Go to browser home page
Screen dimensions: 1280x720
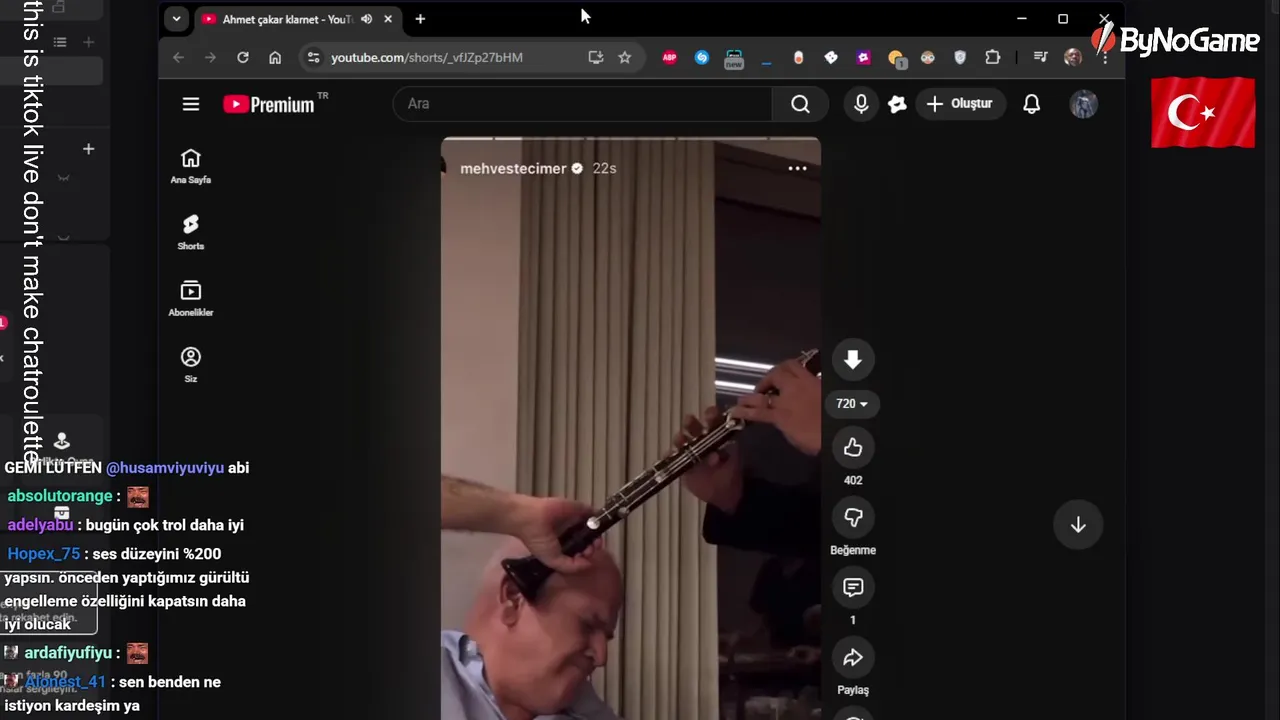pos(275,58)
